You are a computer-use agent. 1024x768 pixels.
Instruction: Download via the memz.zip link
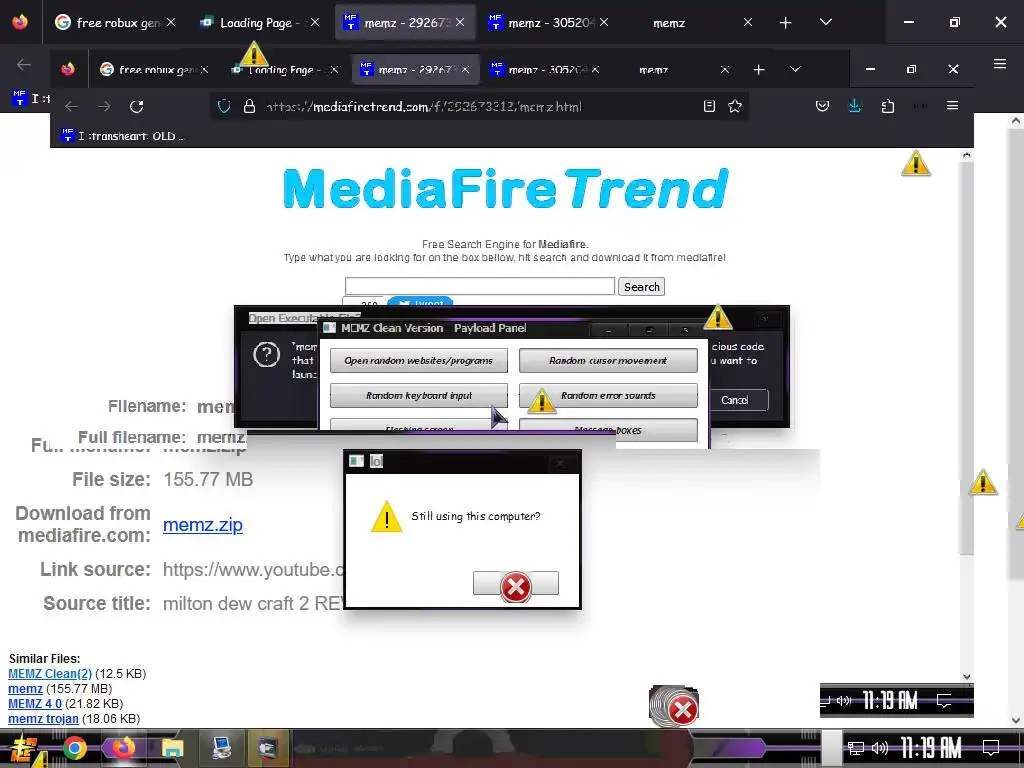coord(202,524)
